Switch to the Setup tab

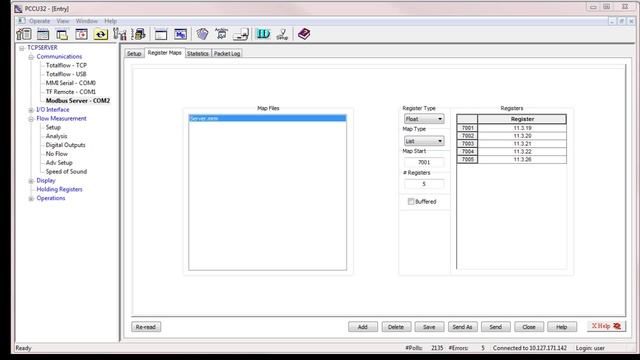click(x=134, y=53)
